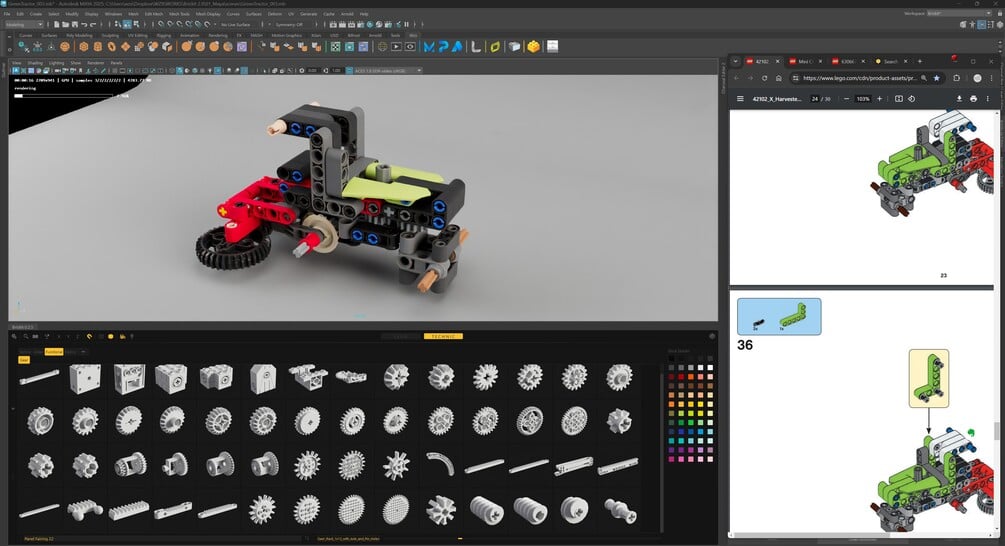This screenshot has width=1005, height=546.
Task: Click the render sequence play shelf icon
Action: [x=396, y=47]
